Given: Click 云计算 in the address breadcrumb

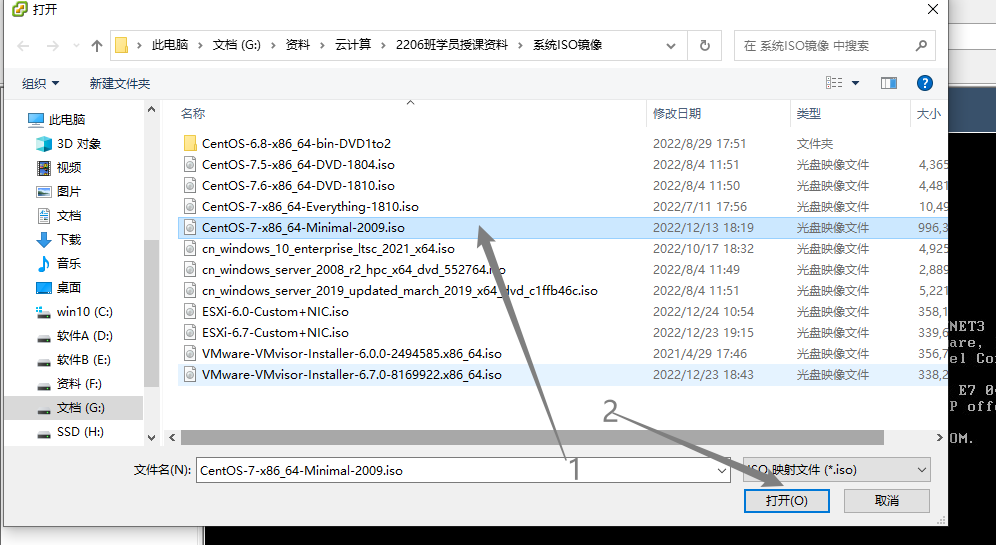Looking at the screenshot, I should (353, 45).
